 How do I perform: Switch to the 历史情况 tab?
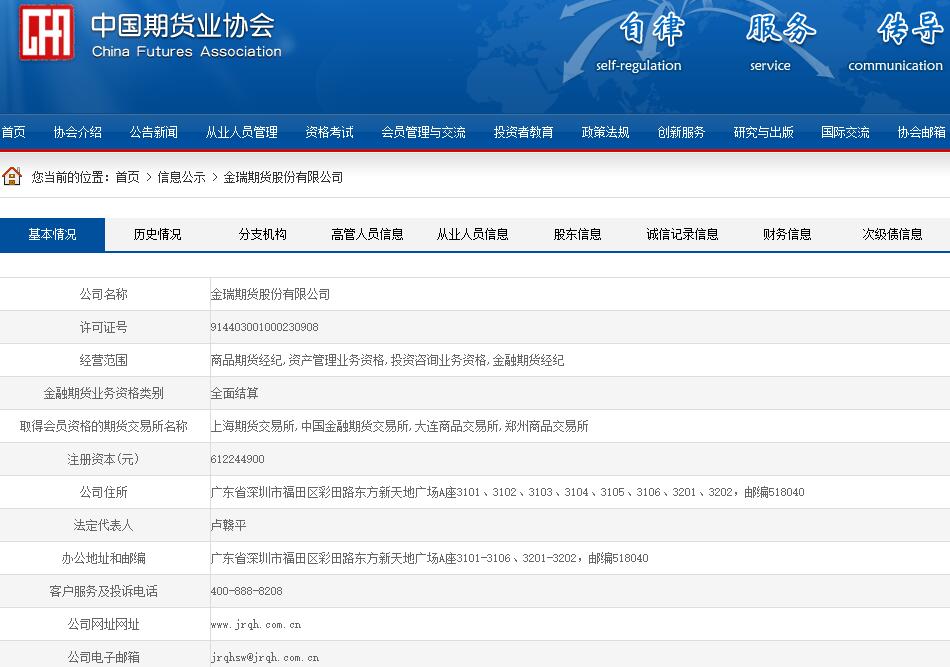(158, 234)
